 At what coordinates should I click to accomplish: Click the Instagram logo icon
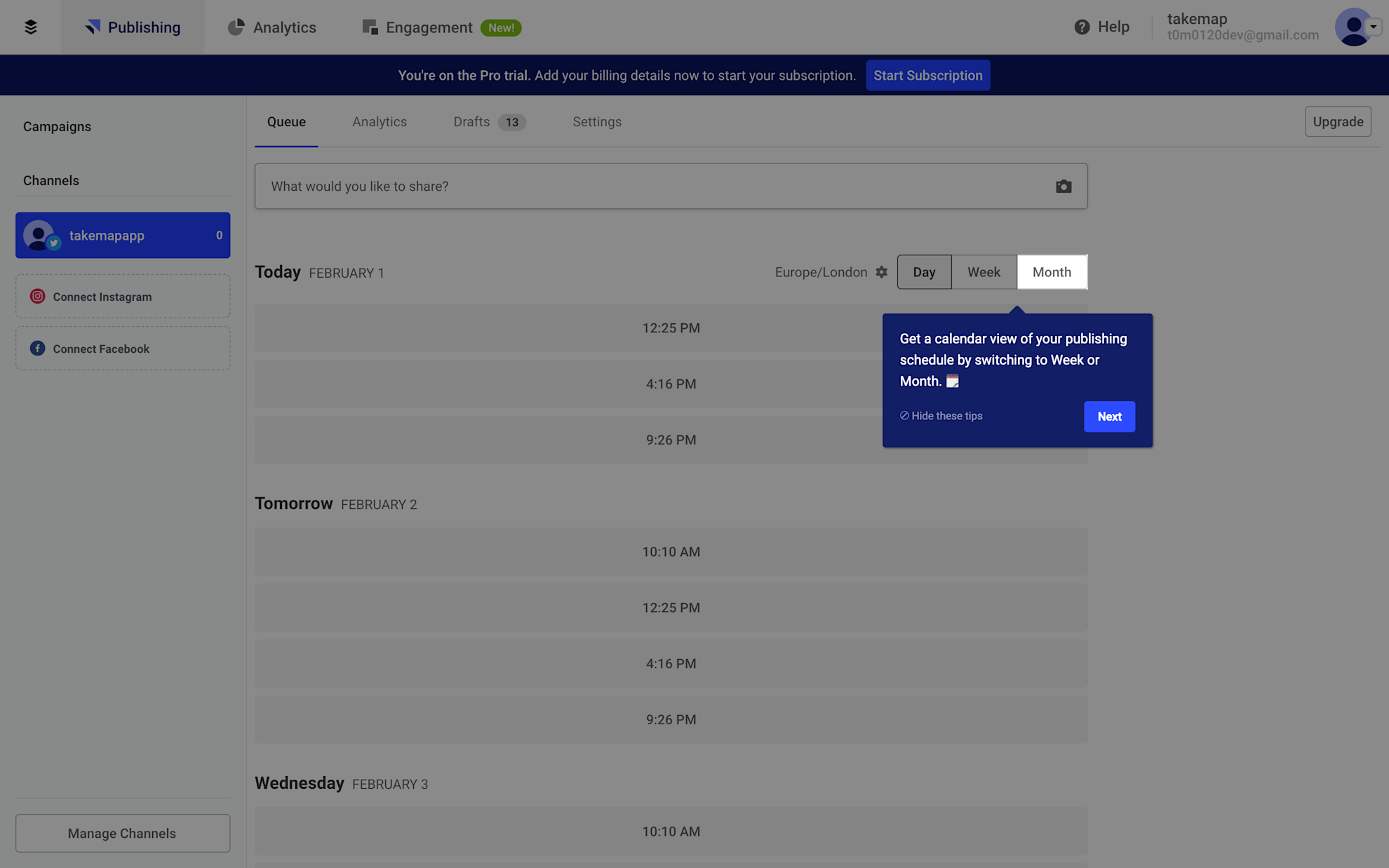click(37, 297)
